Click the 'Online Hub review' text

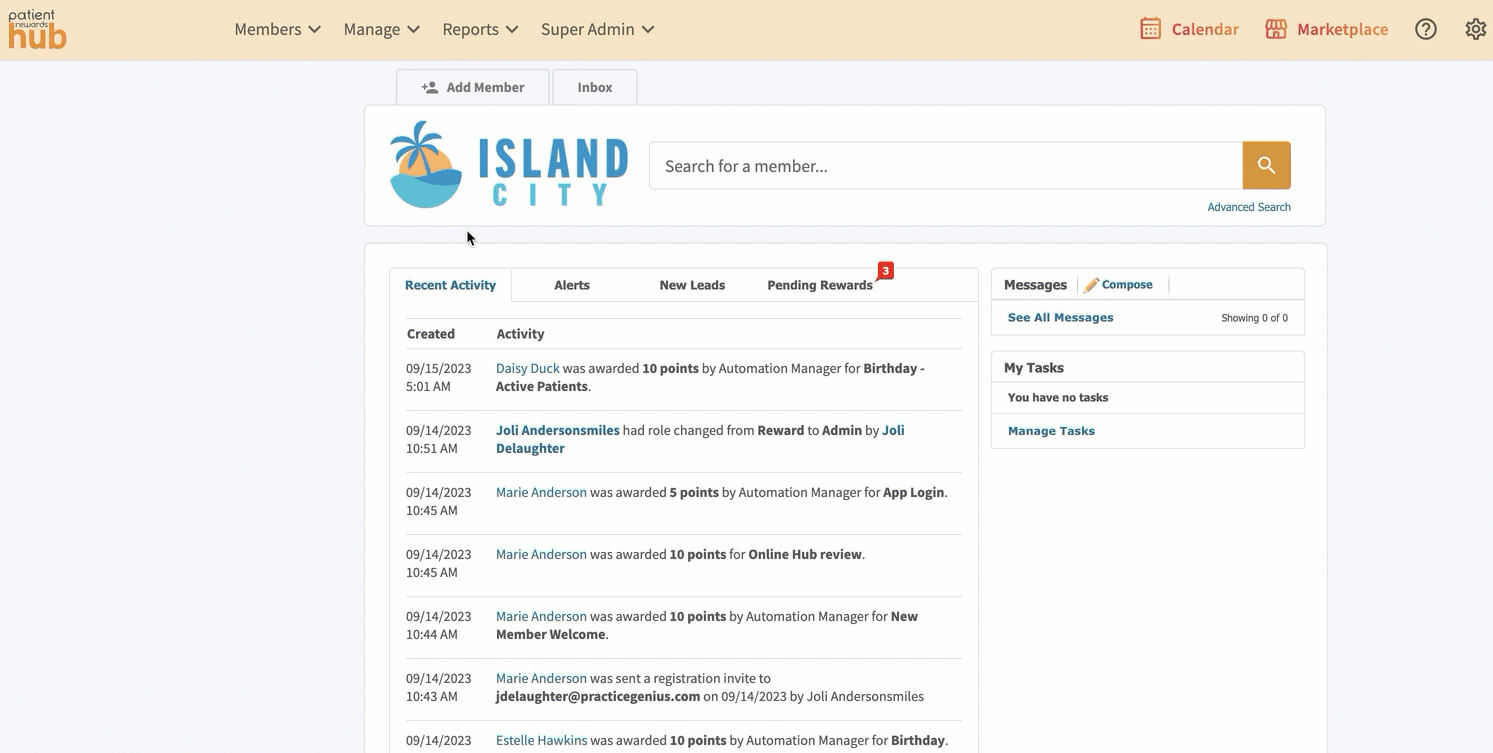coord(805,554)
